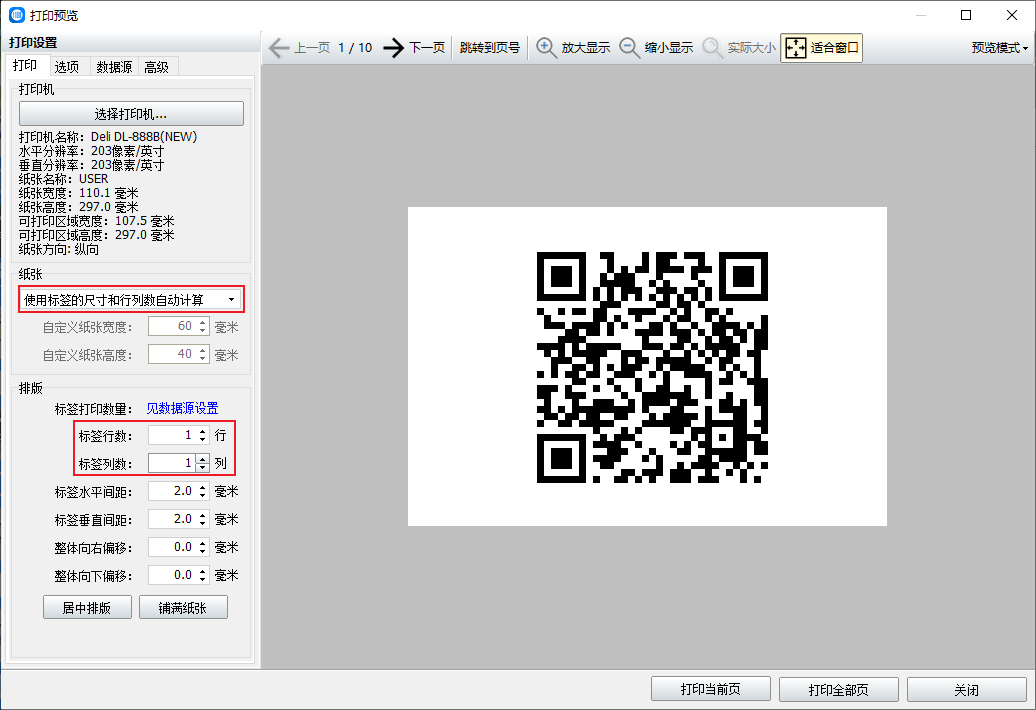Screen dimensions: 1036x710
Task: Click the QR code preview page
Action: [648, 367]
